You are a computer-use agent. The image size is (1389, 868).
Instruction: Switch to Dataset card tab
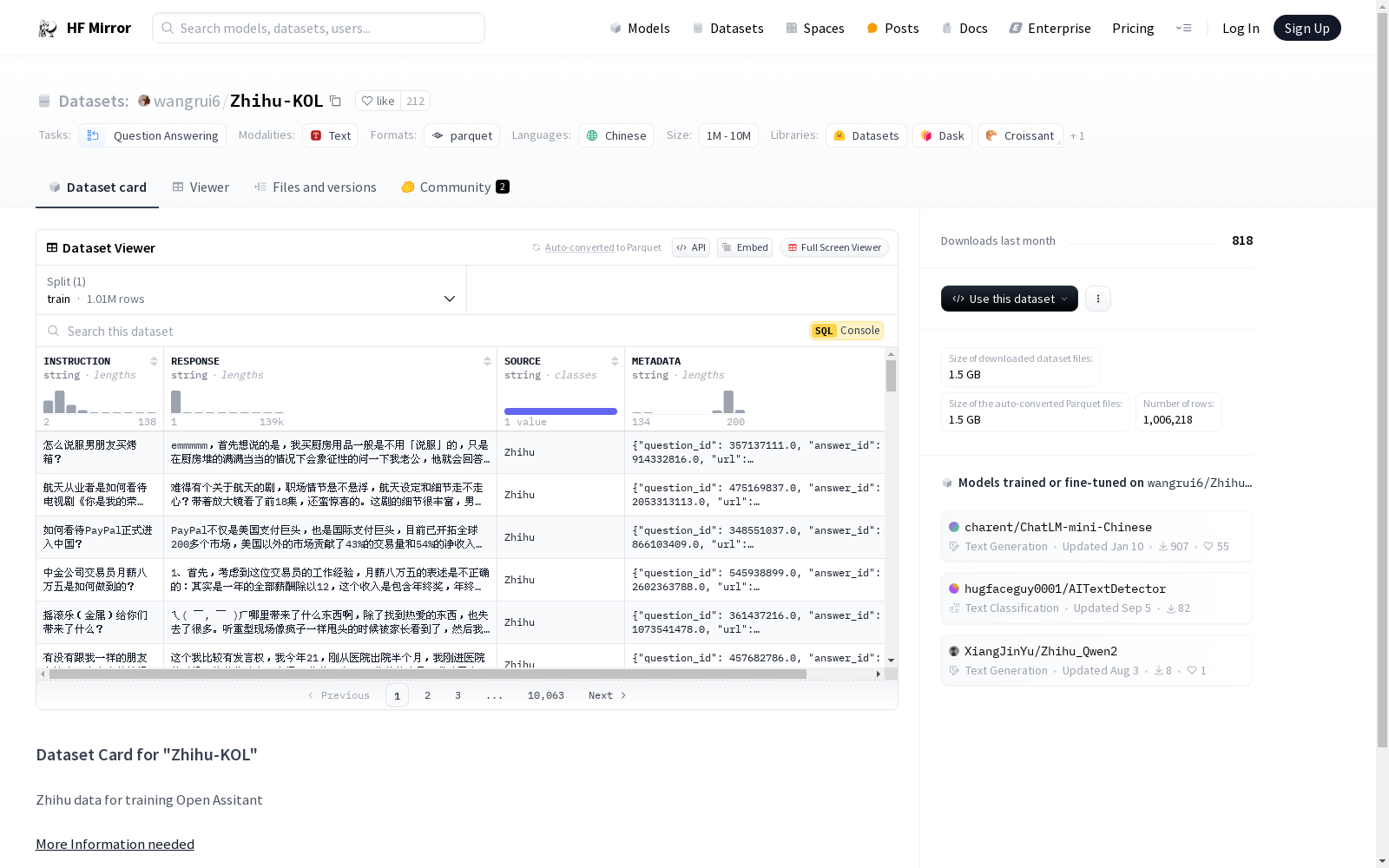[97, 187]
